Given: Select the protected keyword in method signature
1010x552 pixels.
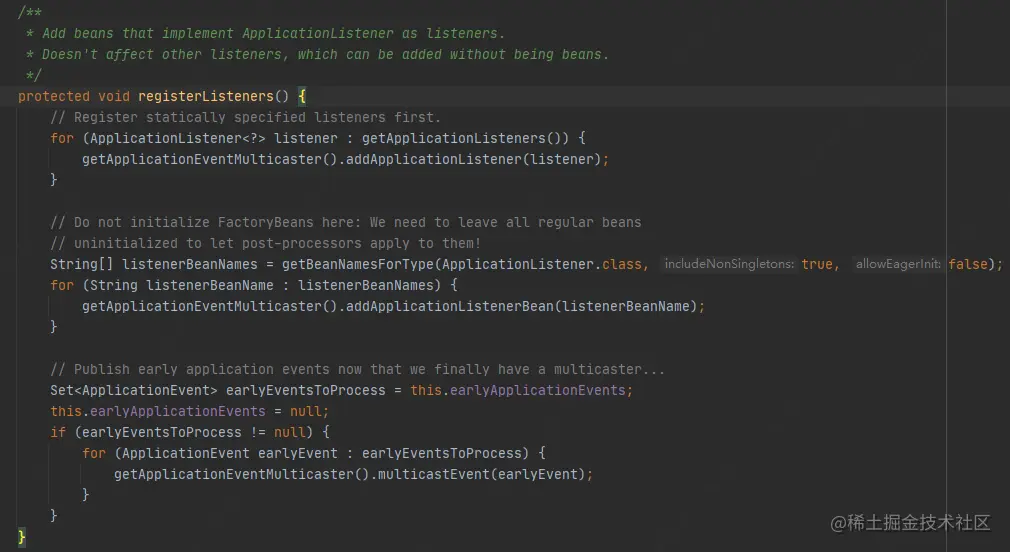Looking at the screenshot, I should (53, 96).
